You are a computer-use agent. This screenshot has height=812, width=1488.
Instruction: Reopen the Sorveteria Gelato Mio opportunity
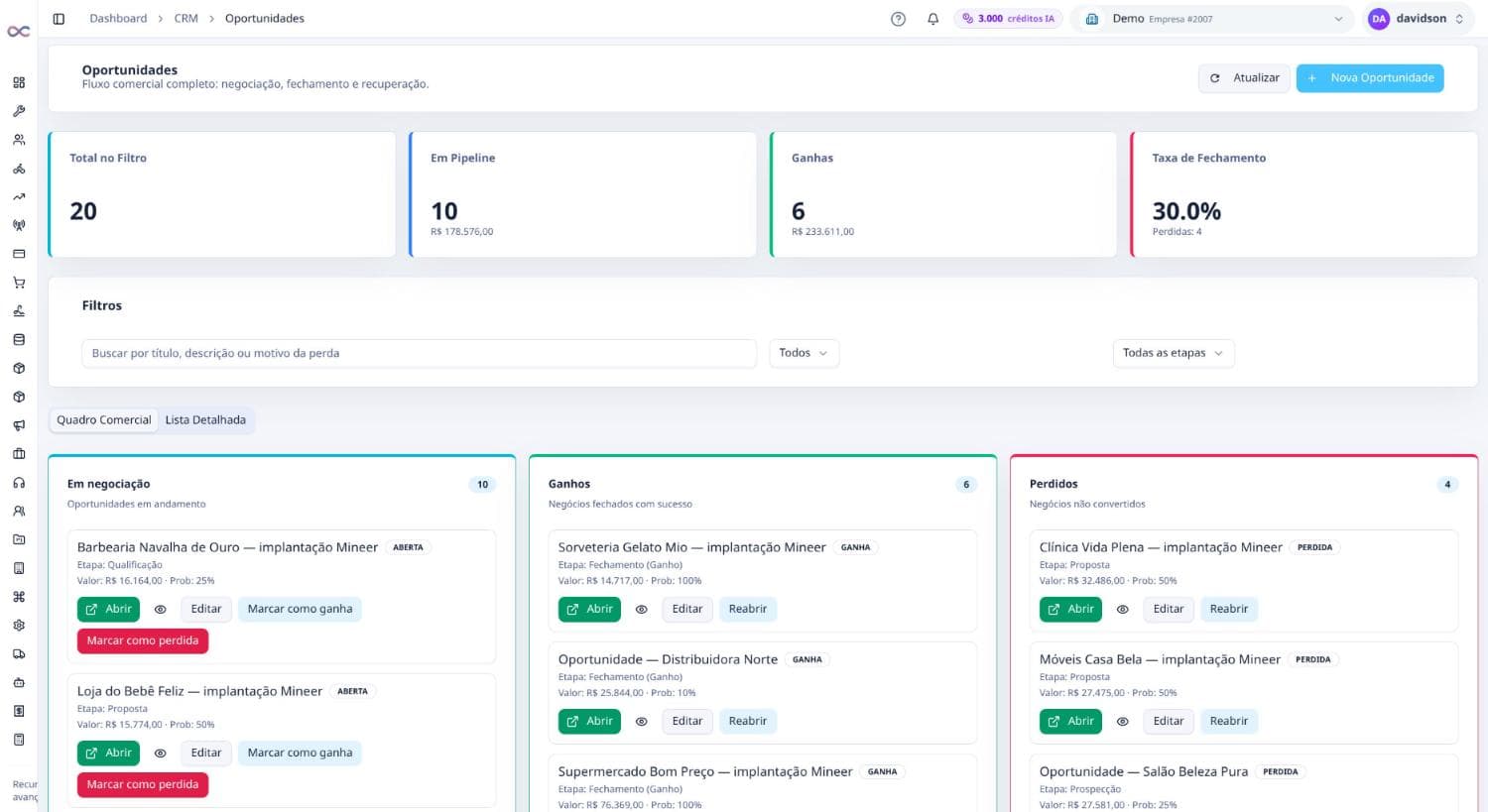748,610
